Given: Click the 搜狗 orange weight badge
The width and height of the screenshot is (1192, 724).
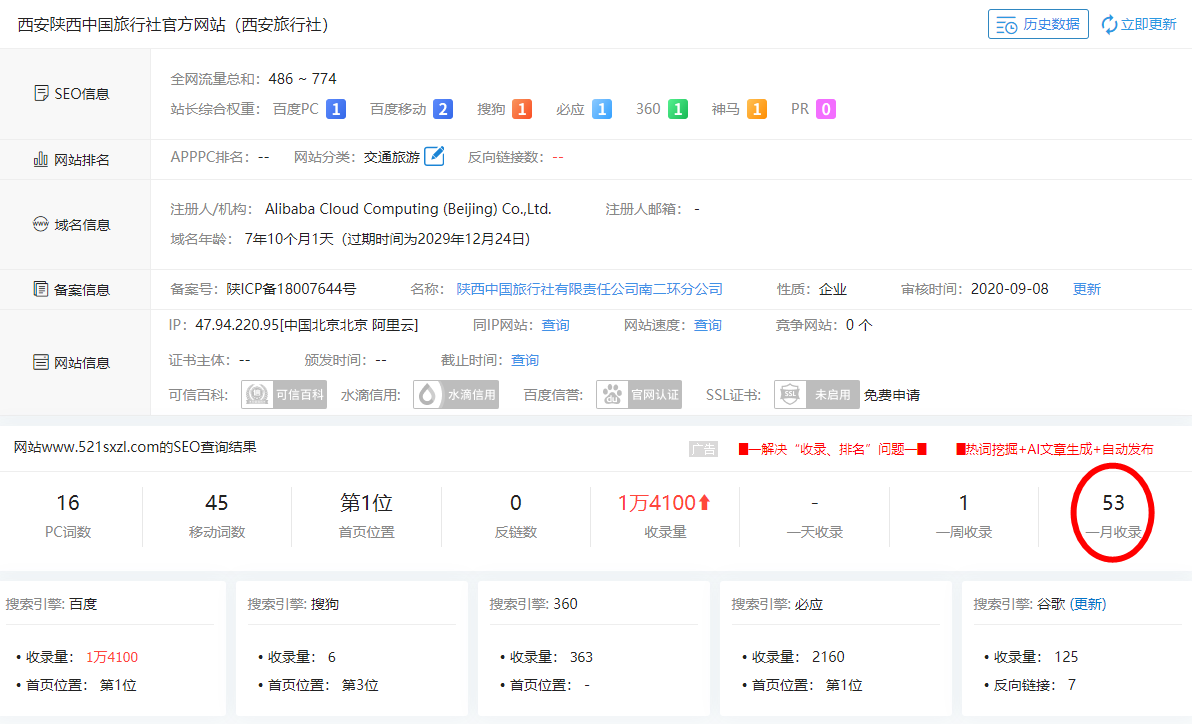Looking at the screenshot, I should pyautogui.click(x=522, y=110).
